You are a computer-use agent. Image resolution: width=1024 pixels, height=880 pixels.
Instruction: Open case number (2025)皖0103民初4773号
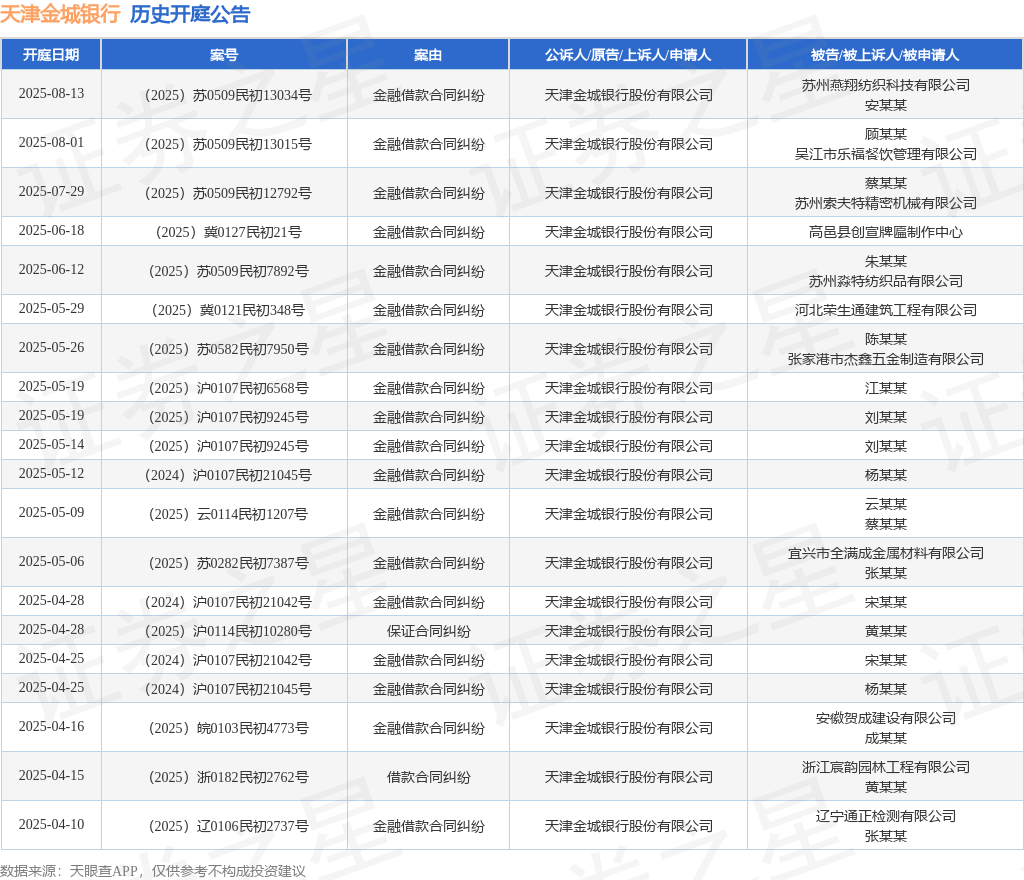tap(224, 728)
